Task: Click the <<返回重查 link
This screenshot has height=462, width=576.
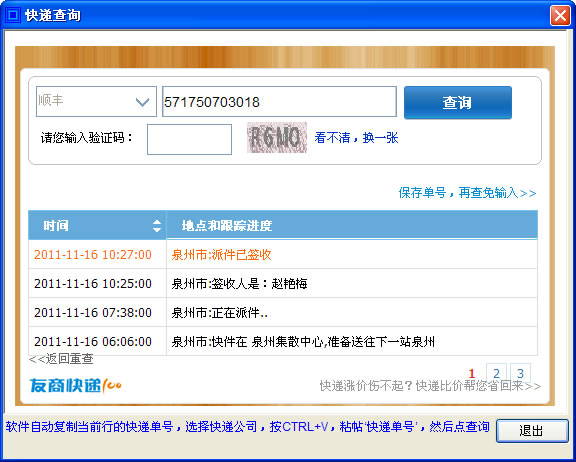Action: pyautogui.click(x=61, y=358)
